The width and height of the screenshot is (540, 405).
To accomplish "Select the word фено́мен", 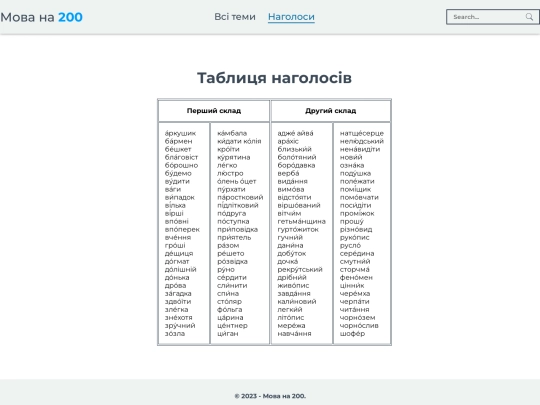I will click(356, 278).
